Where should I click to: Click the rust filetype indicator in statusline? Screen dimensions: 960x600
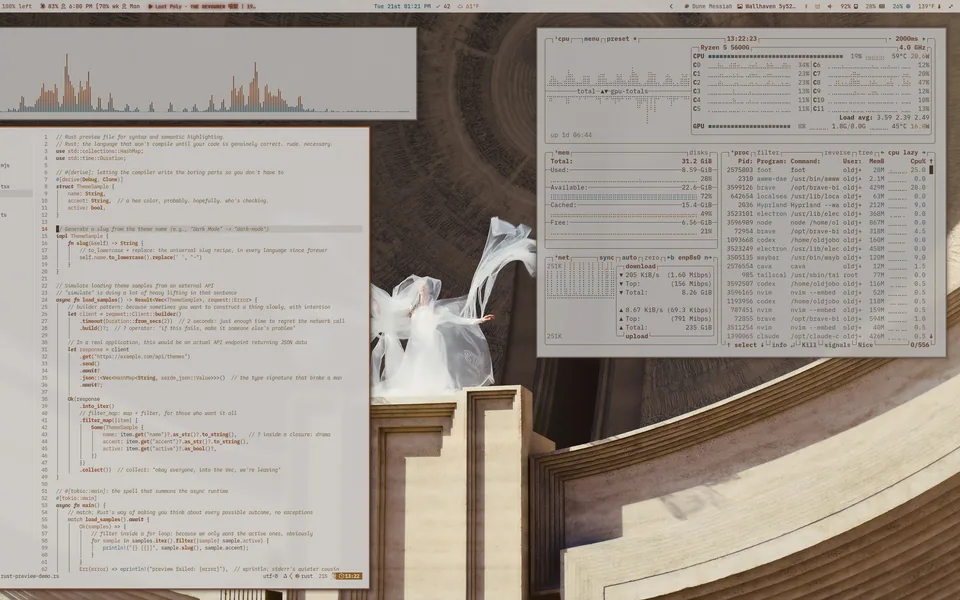tap(304, 576)
